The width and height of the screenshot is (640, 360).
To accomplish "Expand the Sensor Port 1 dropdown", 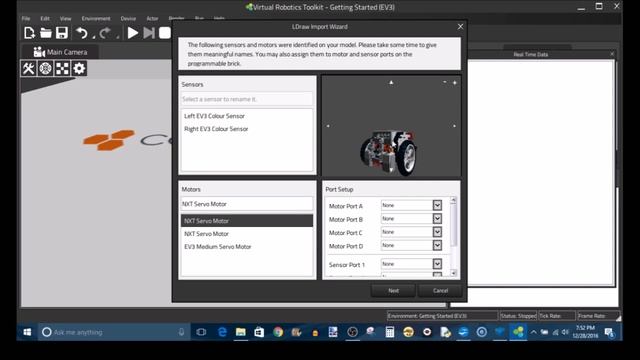I will 437,264.
